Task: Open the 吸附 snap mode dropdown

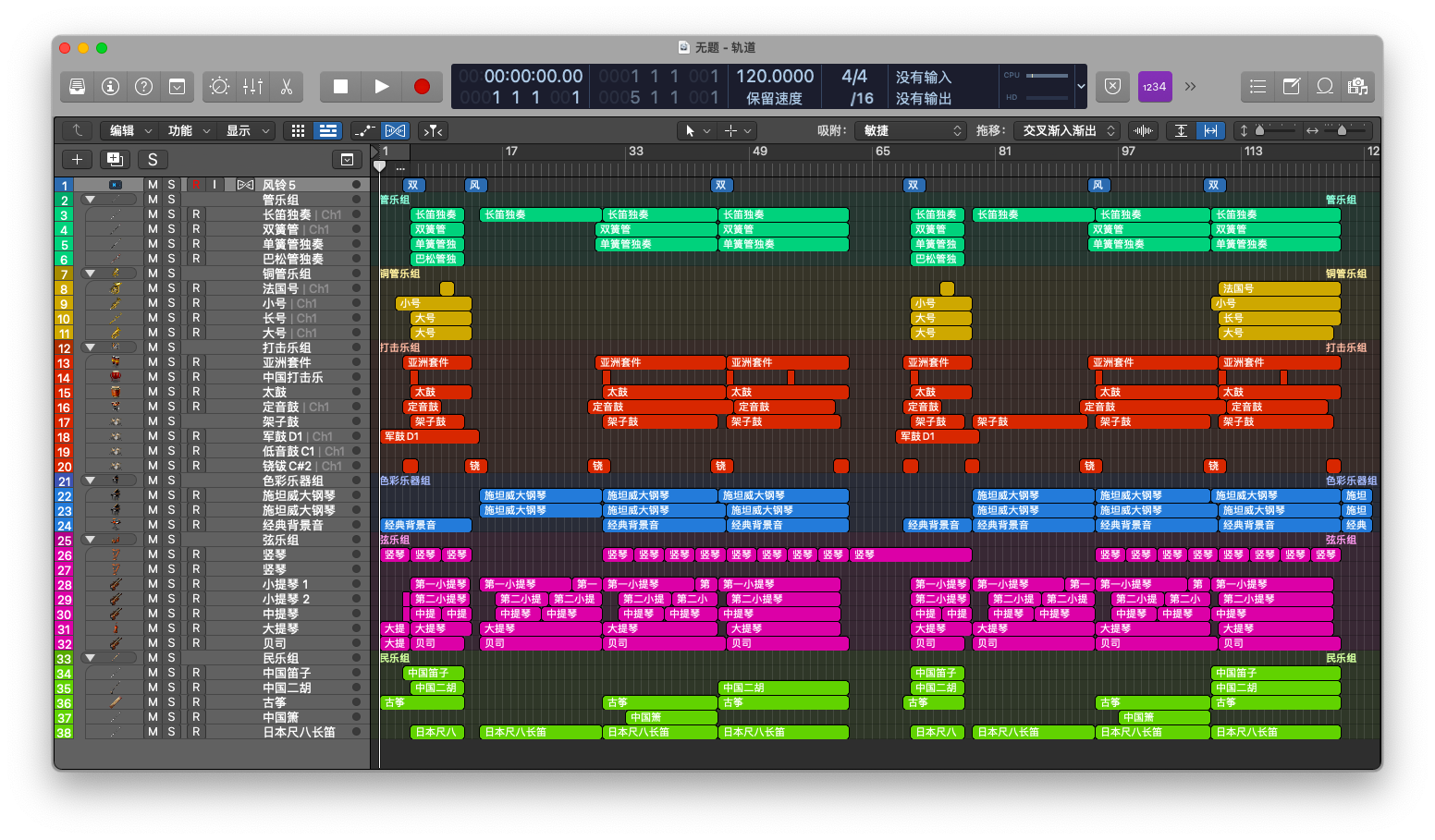Action: click(x=911, y=130)
